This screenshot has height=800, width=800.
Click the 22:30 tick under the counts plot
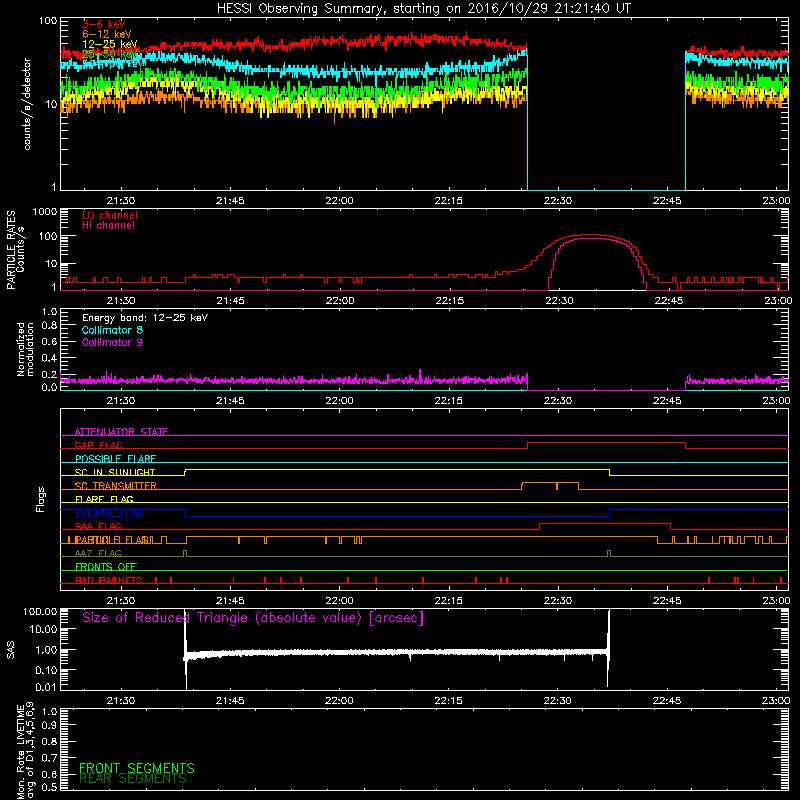coord(558,201)
